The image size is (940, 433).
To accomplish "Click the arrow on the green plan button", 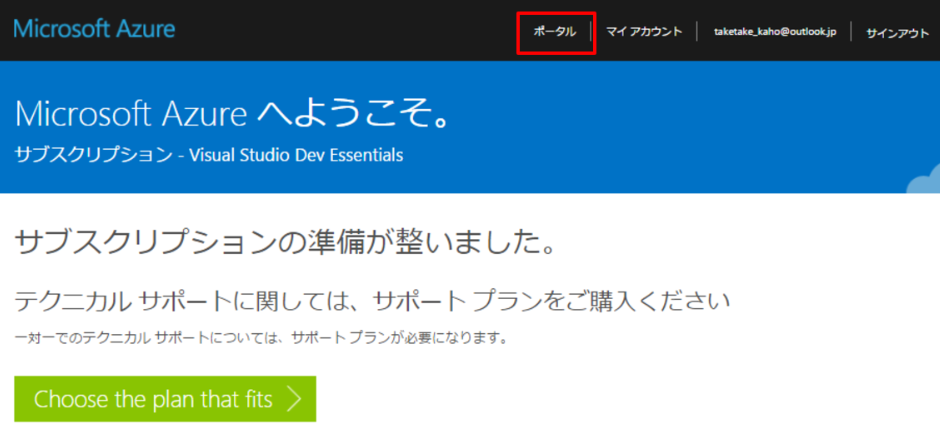I will click(294, 399).
